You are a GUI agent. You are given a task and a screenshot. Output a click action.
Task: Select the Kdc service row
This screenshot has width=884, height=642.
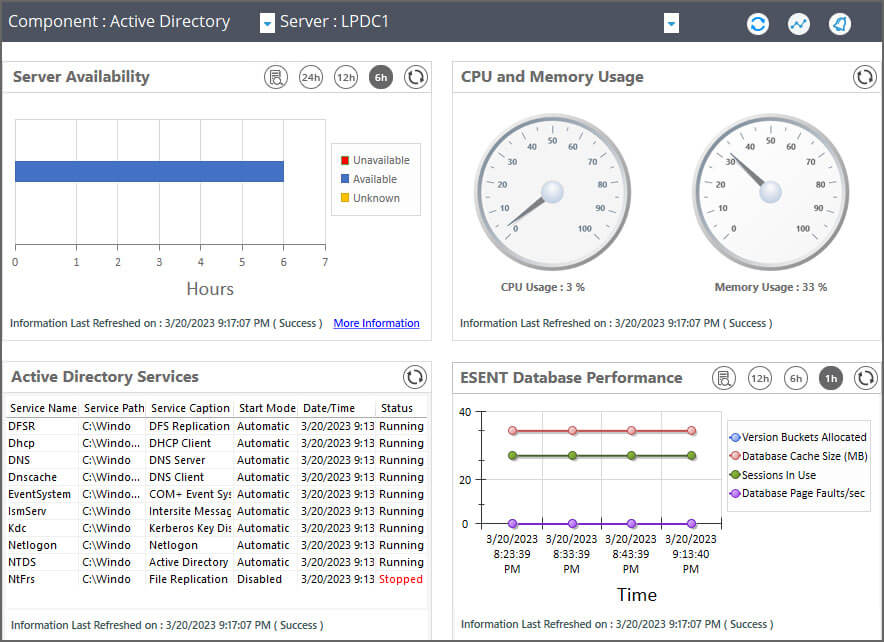click(x=216, y=528)
